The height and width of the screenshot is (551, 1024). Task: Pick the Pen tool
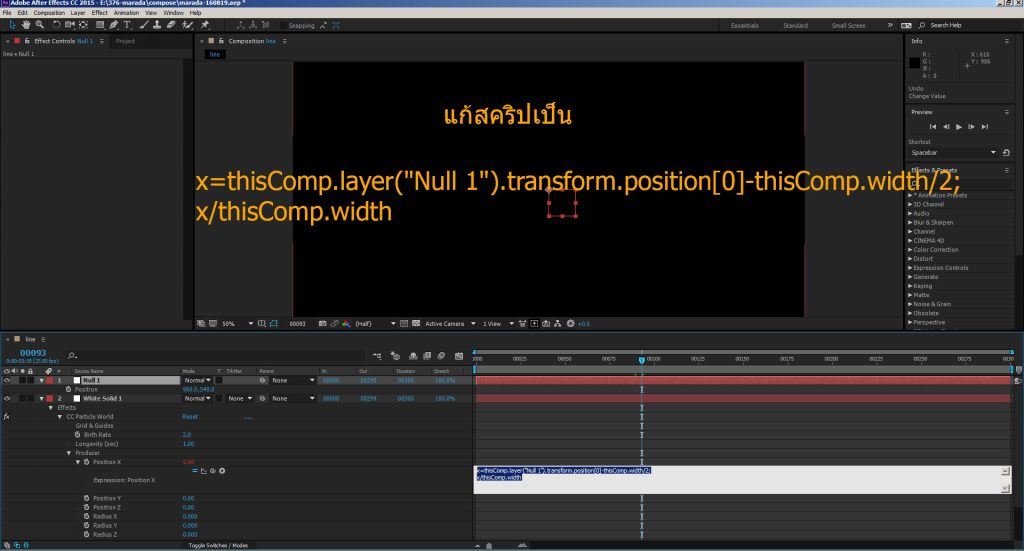pos(112,25)
